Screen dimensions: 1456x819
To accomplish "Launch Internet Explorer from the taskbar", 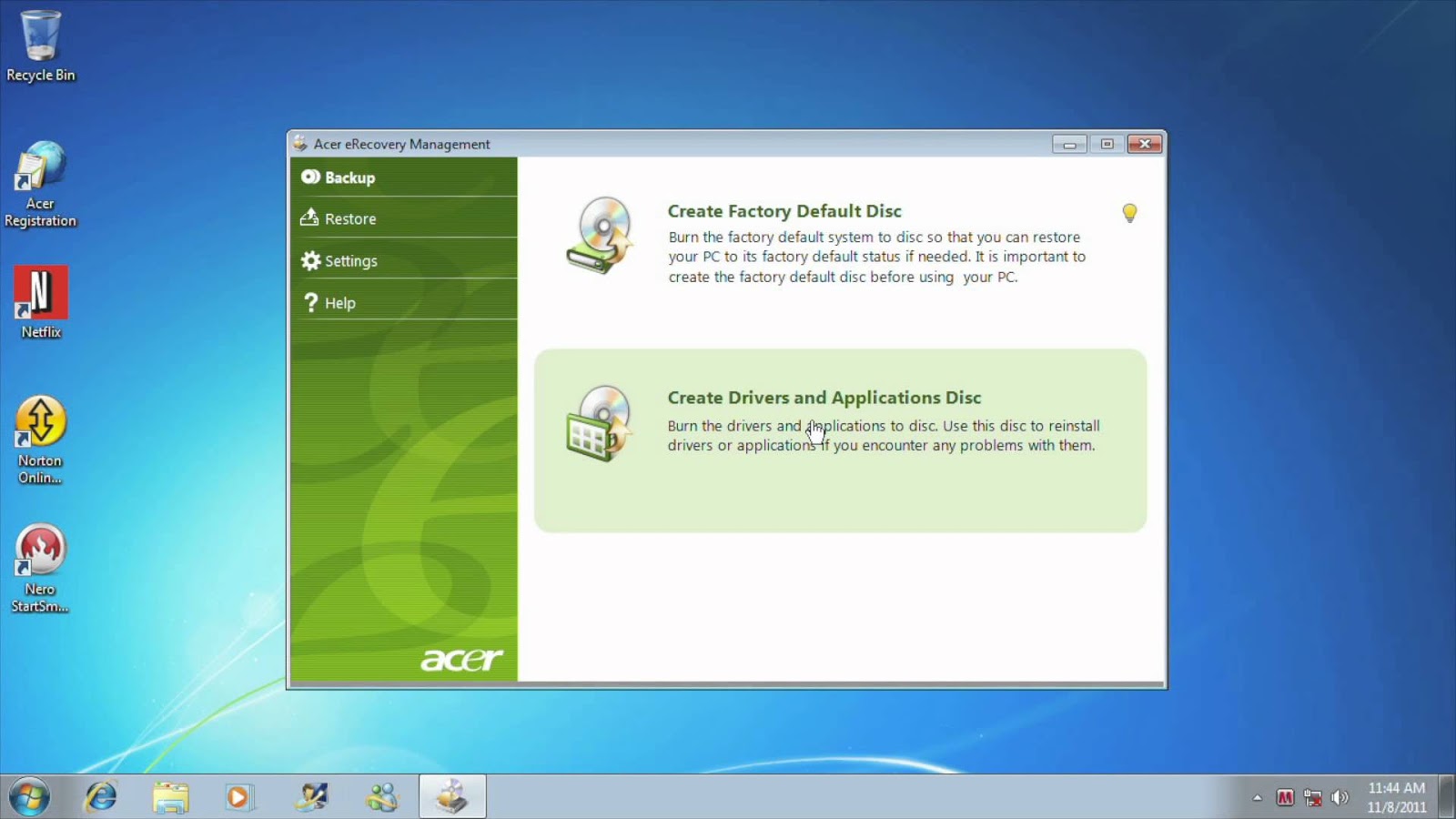I will [100, 797].
